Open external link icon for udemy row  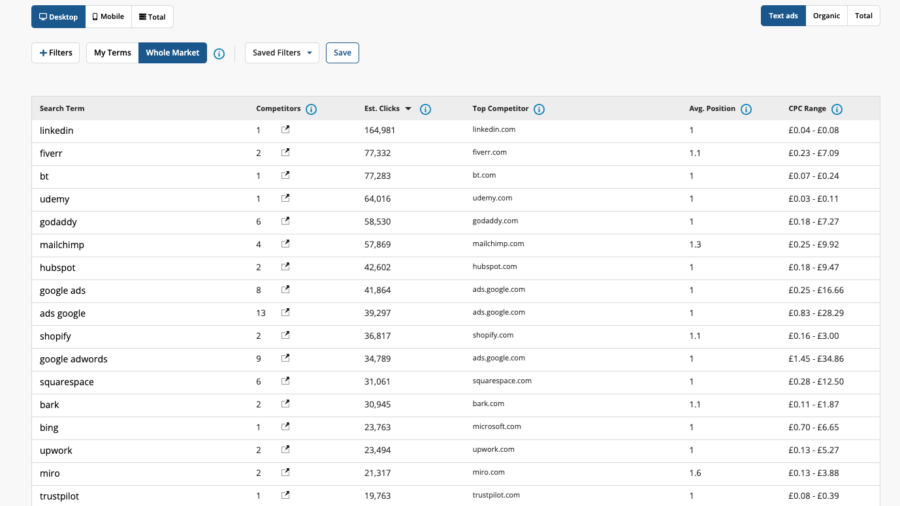pos(285,198)
